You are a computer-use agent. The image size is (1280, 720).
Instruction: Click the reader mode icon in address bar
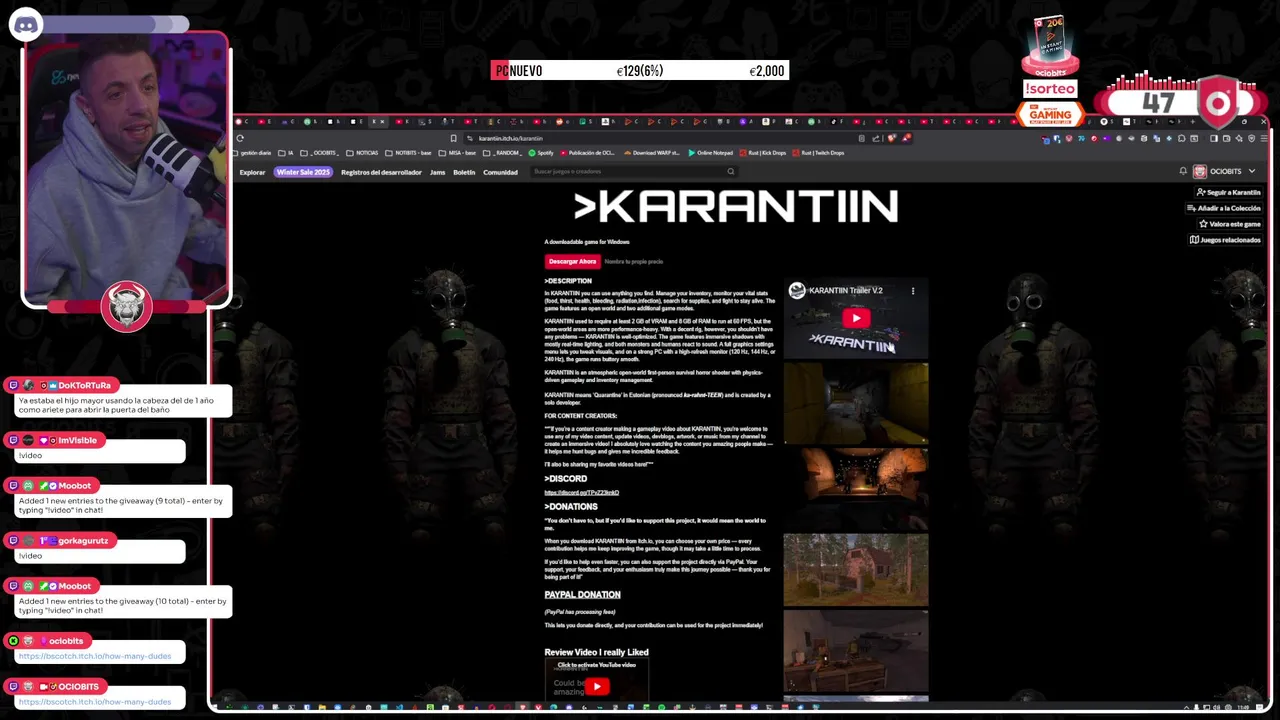coord(862,138)
